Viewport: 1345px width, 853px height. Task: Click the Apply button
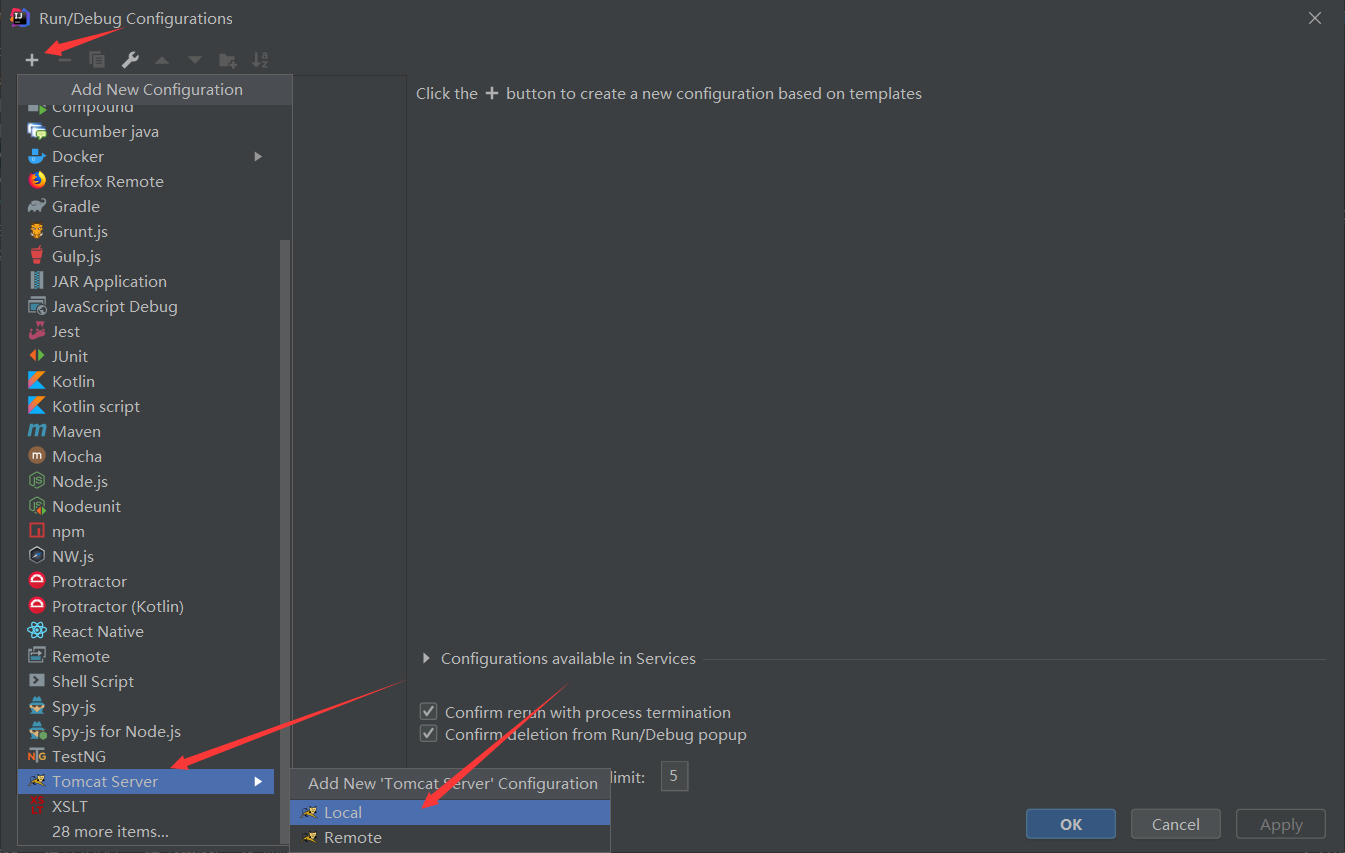[1281, 824]
